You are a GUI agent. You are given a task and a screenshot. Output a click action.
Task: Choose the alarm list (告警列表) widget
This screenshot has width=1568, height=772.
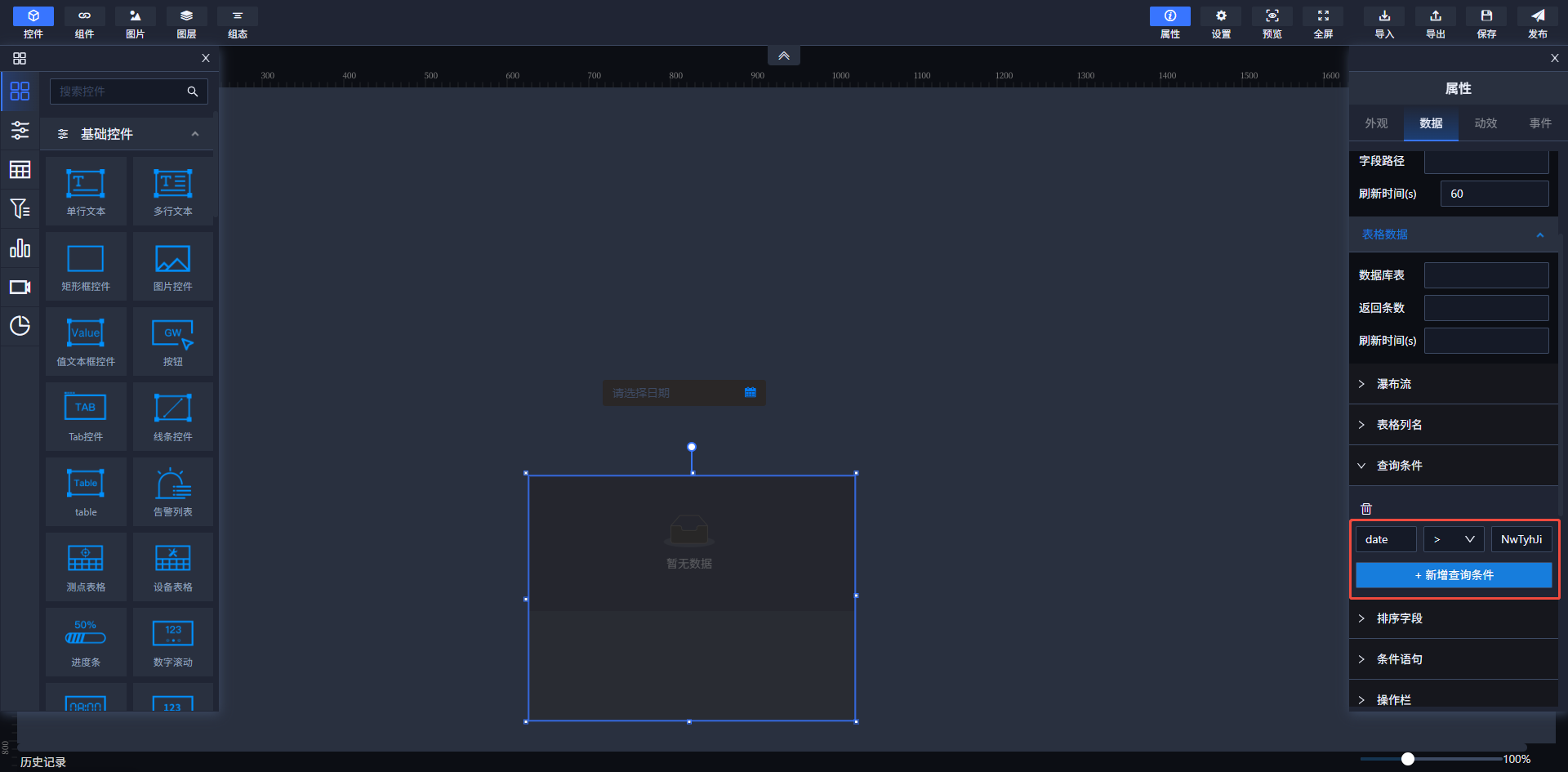[172, 491]
